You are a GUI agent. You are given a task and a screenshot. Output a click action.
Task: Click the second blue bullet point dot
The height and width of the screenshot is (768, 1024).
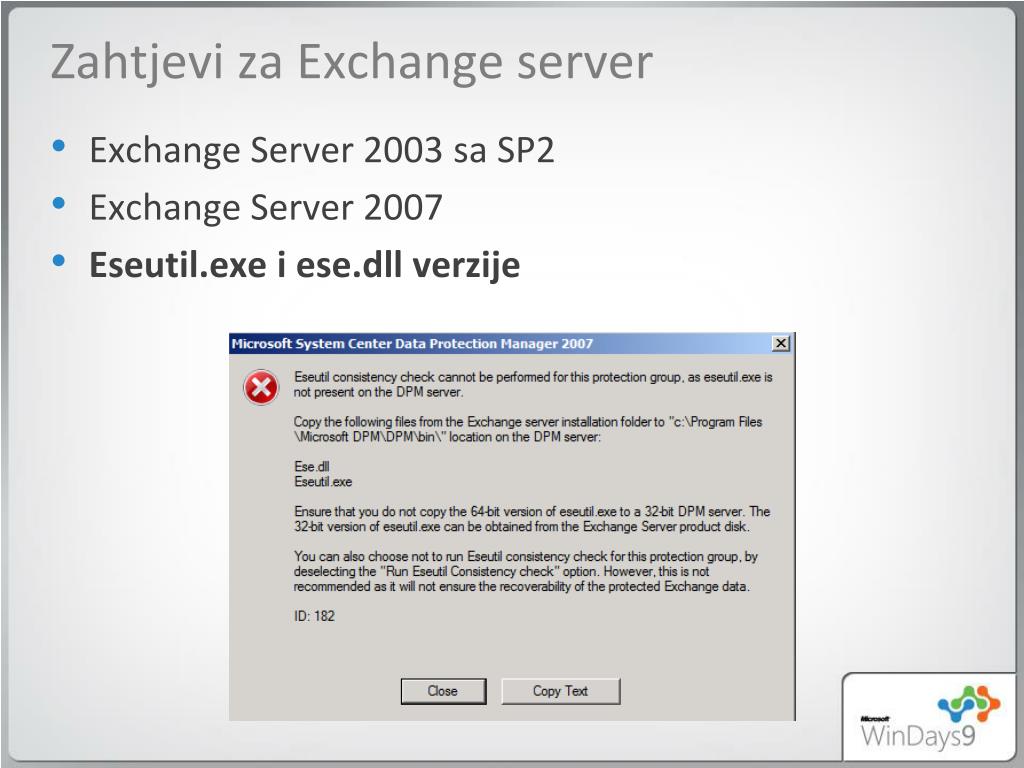point(59,203)
